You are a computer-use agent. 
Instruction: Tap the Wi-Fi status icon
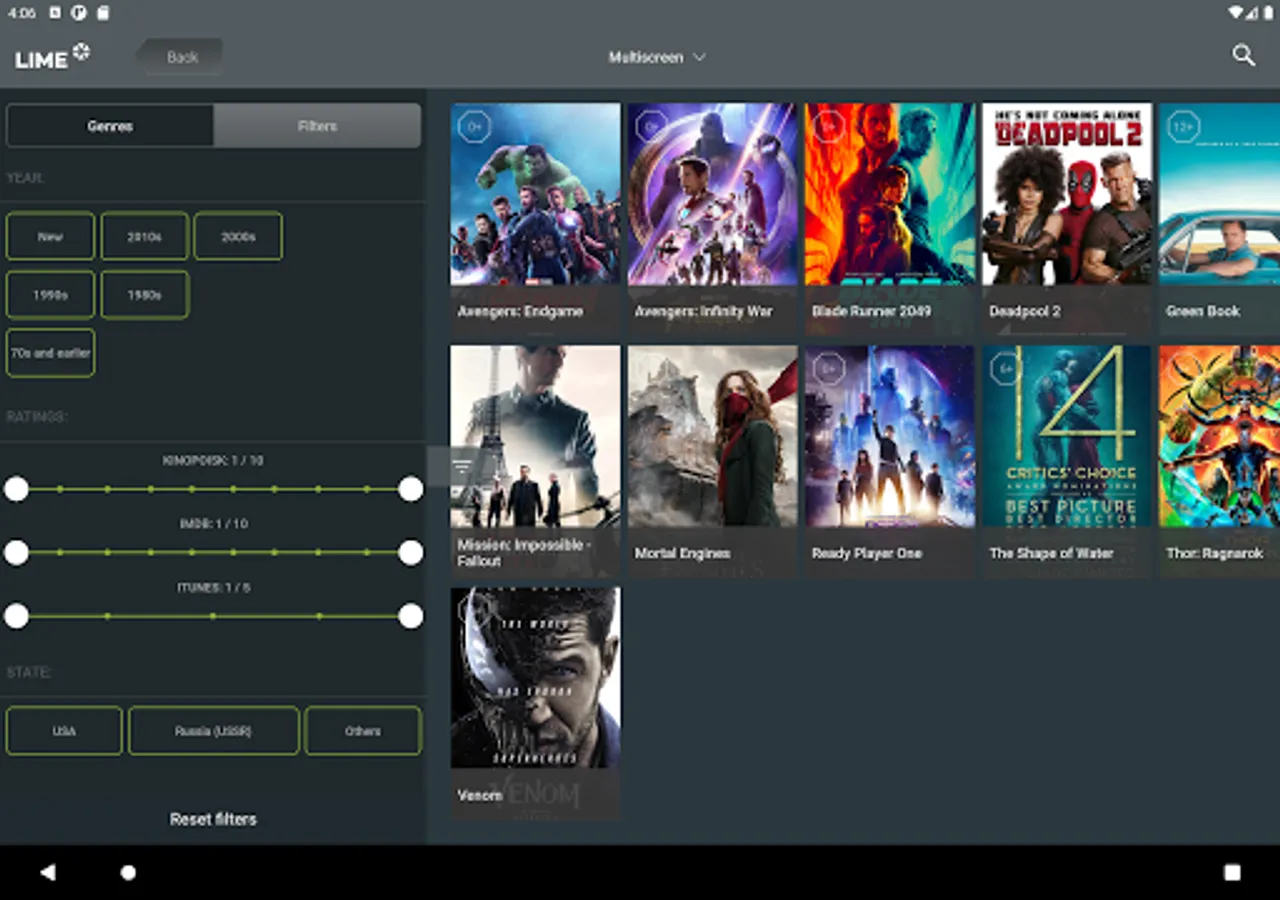click(x=1237, y=13)
